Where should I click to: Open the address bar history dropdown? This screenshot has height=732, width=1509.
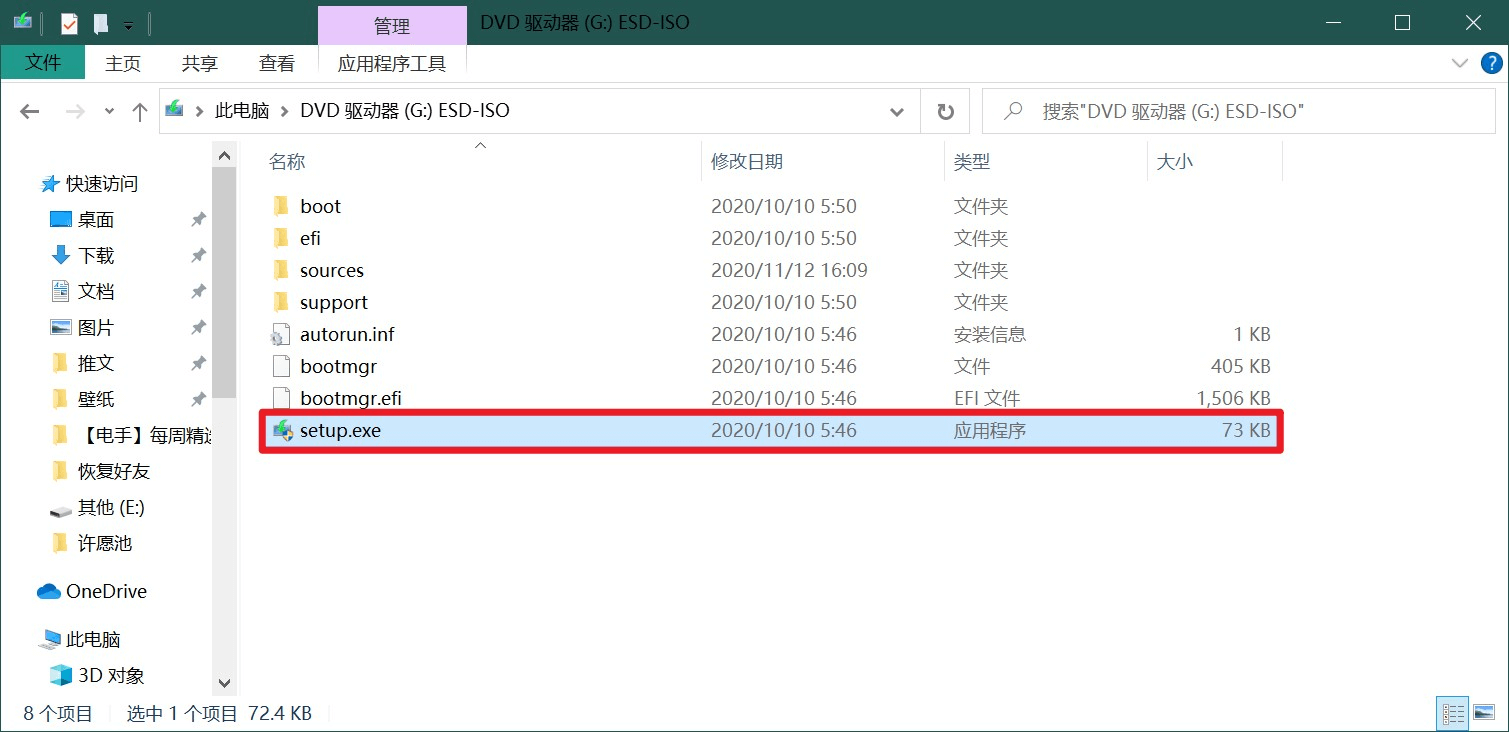pyautogui.click(x=897, y=111)
